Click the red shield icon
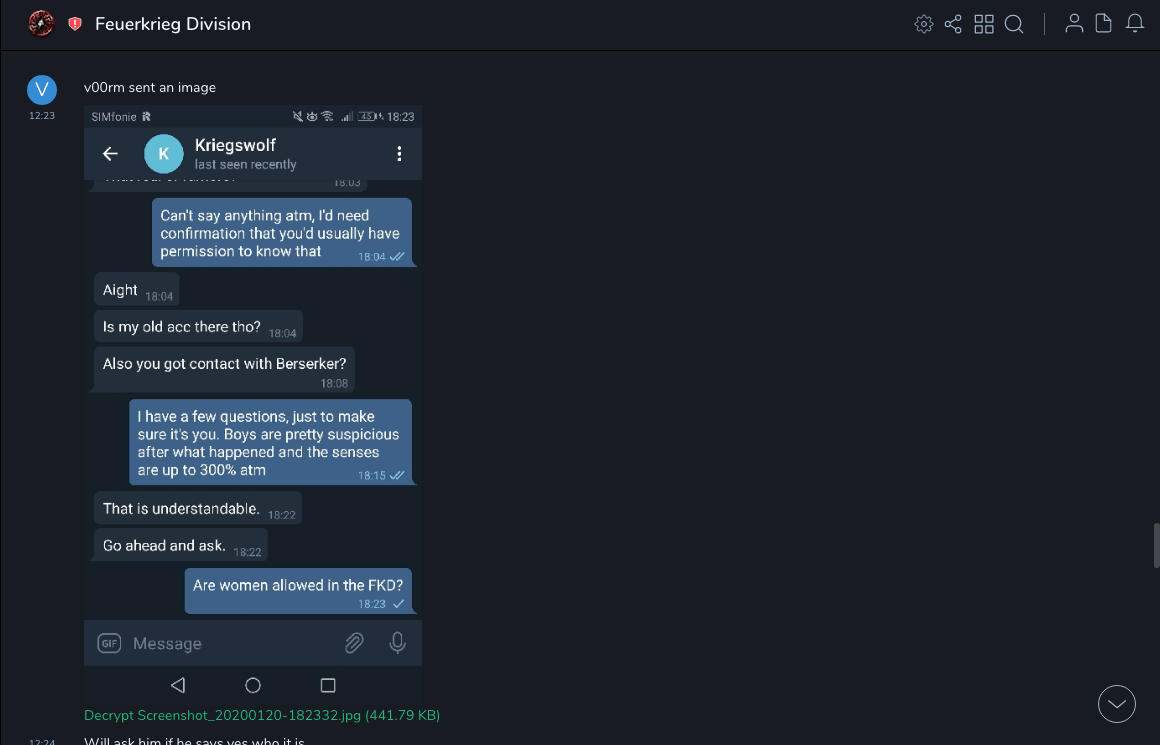1160x745 pixels. point(75,24)
